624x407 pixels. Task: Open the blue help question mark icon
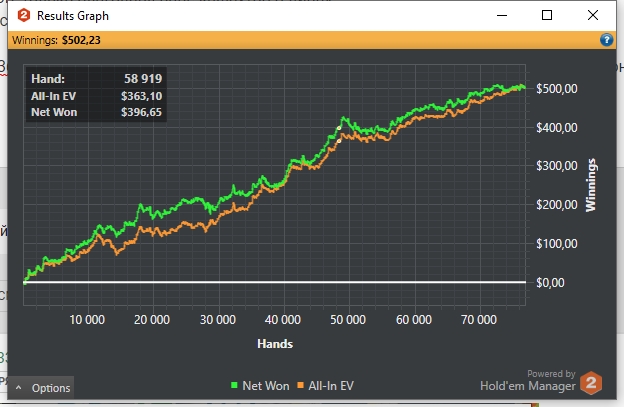tap(606, 40)
